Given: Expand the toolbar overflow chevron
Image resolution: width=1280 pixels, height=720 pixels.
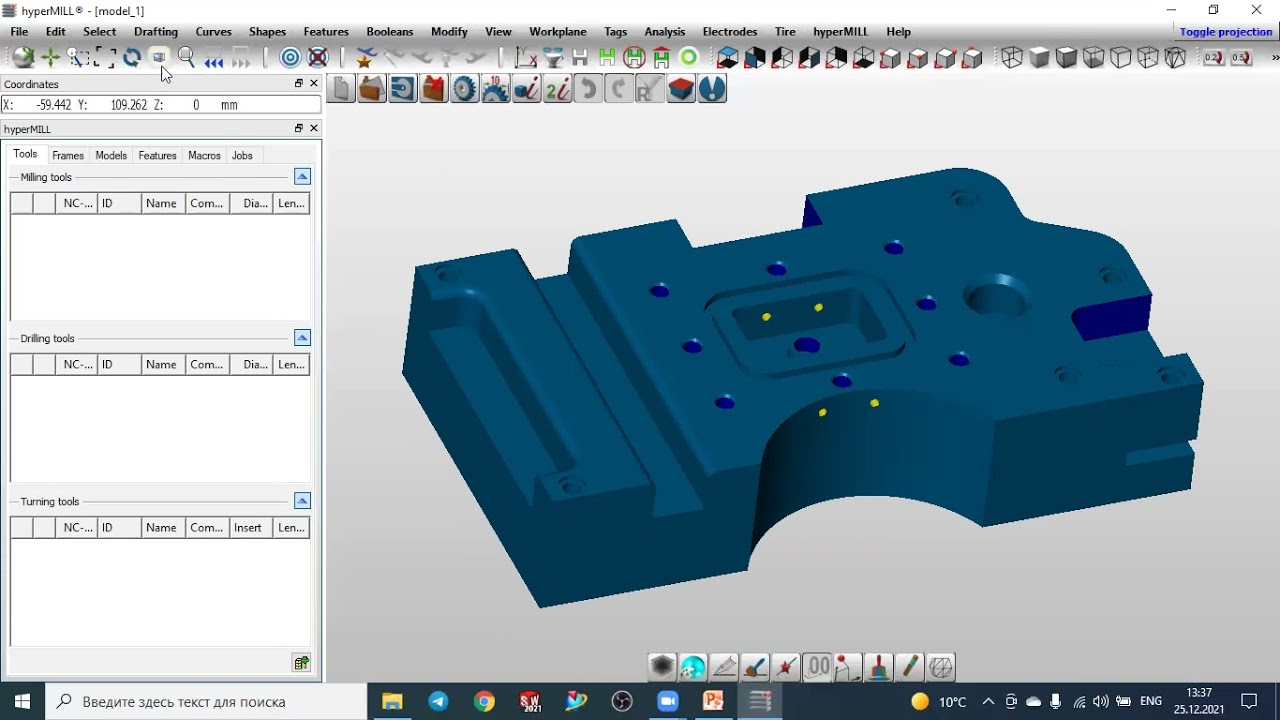Looking at the screenshot, I should 1275,58.
